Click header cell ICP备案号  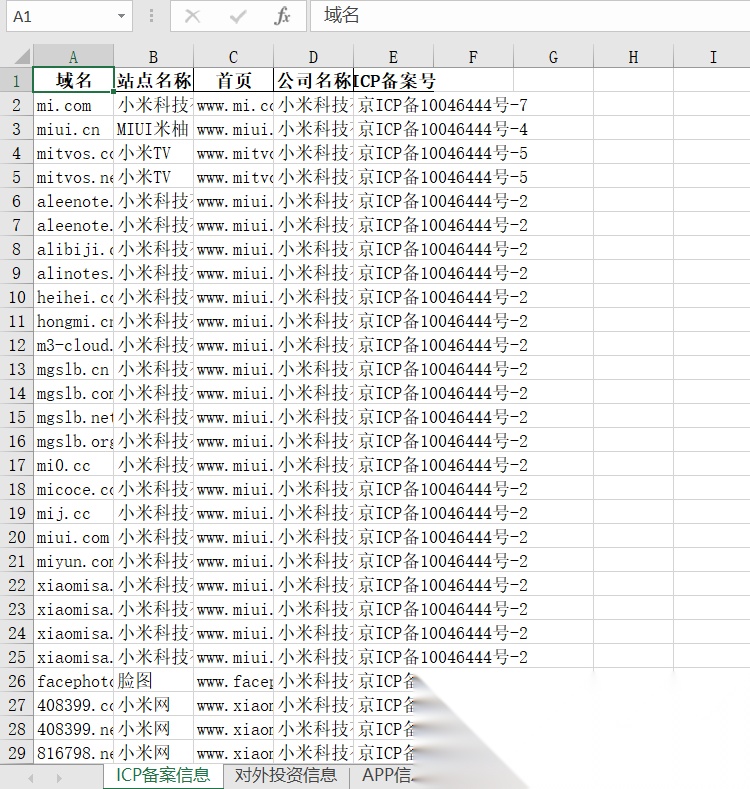(394, 80)
